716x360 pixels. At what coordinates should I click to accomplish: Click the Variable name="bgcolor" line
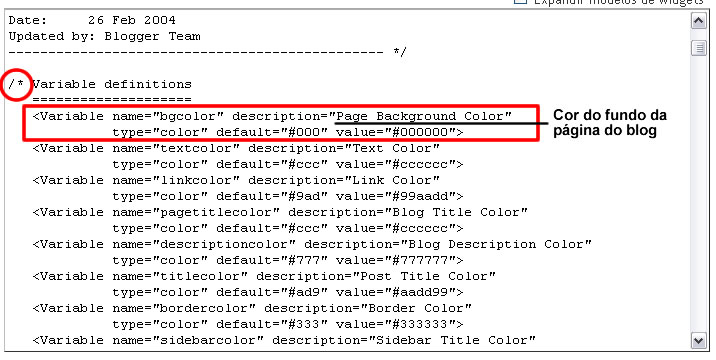click(272, 116)
